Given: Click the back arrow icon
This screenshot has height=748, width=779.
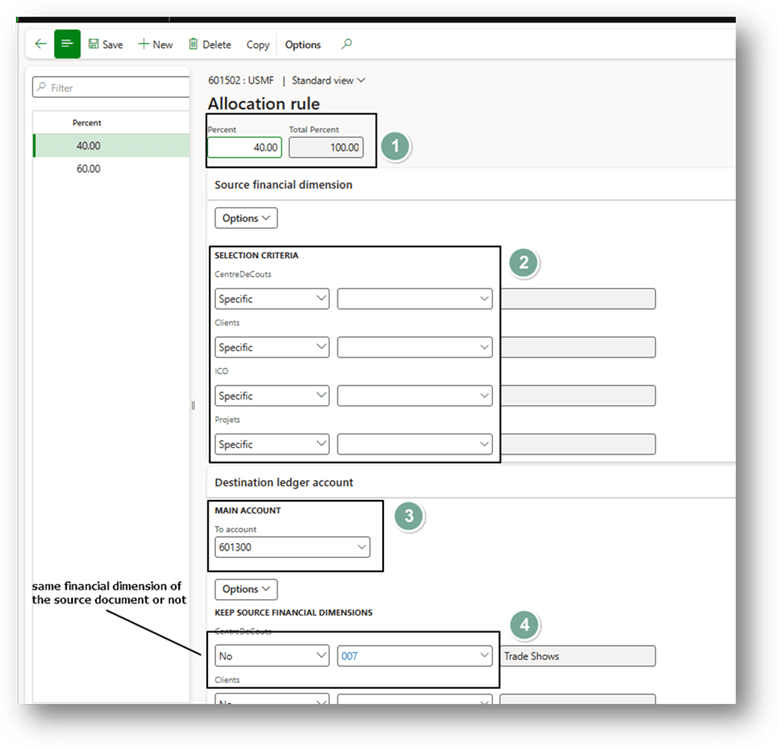Looking at the screenshot, I should click(40, 44).
